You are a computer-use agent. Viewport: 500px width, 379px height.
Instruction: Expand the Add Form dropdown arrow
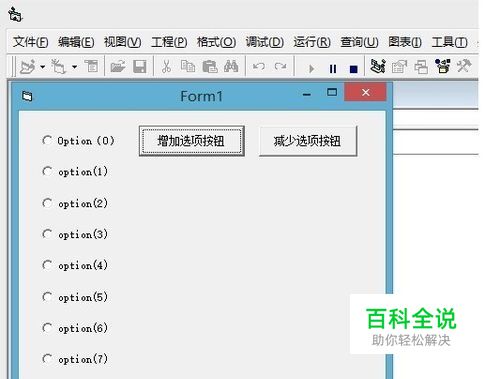[x=74, y=67]
